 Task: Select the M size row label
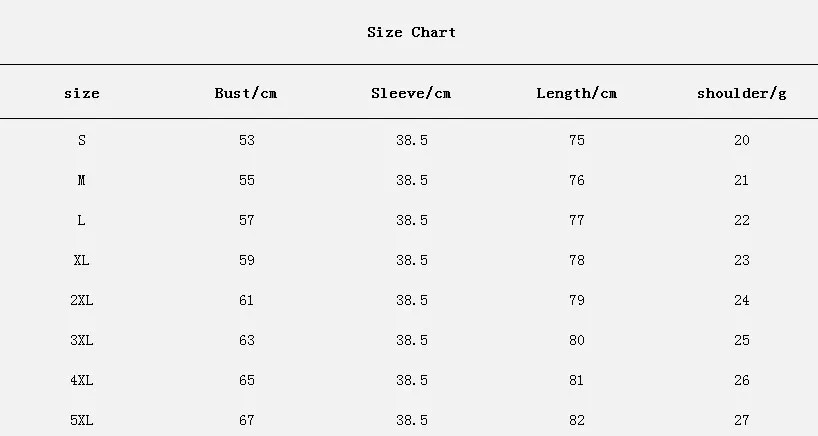(81, 180)
